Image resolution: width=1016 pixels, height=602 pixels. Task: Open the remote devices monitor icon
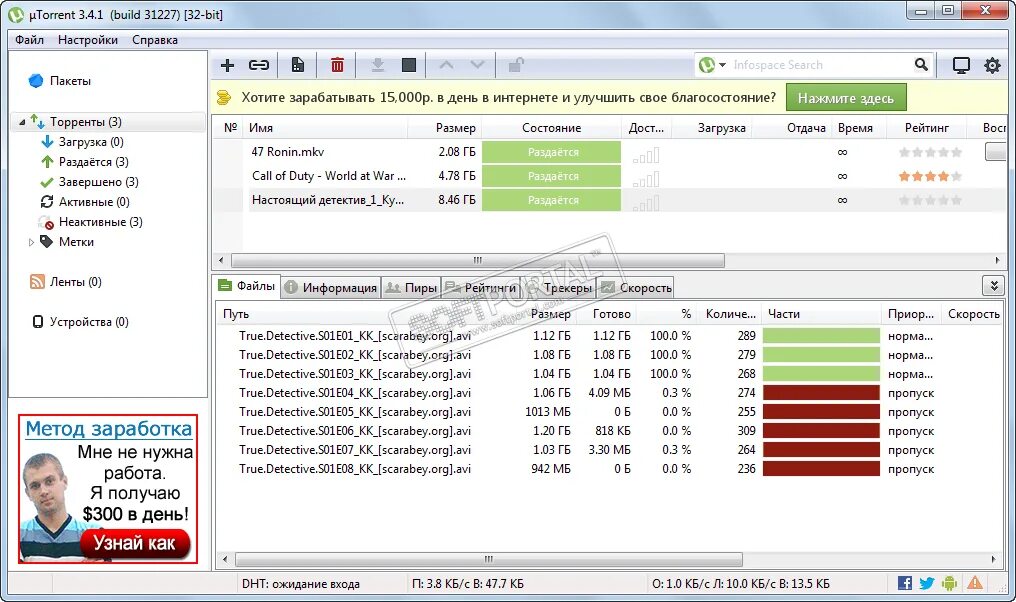pos(961,64)
